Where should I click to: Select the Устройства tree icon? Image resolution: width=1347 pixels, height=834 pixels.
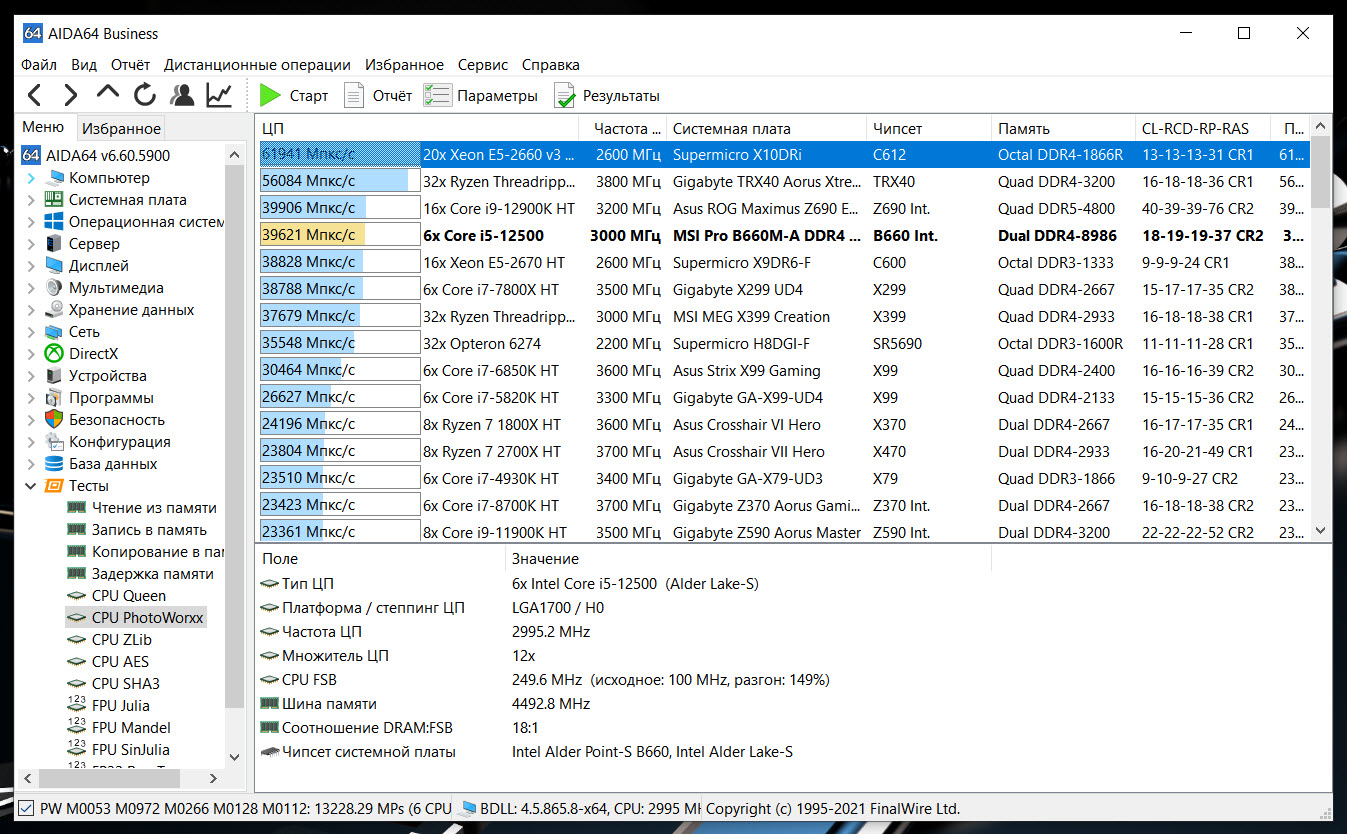coord(54,376)
